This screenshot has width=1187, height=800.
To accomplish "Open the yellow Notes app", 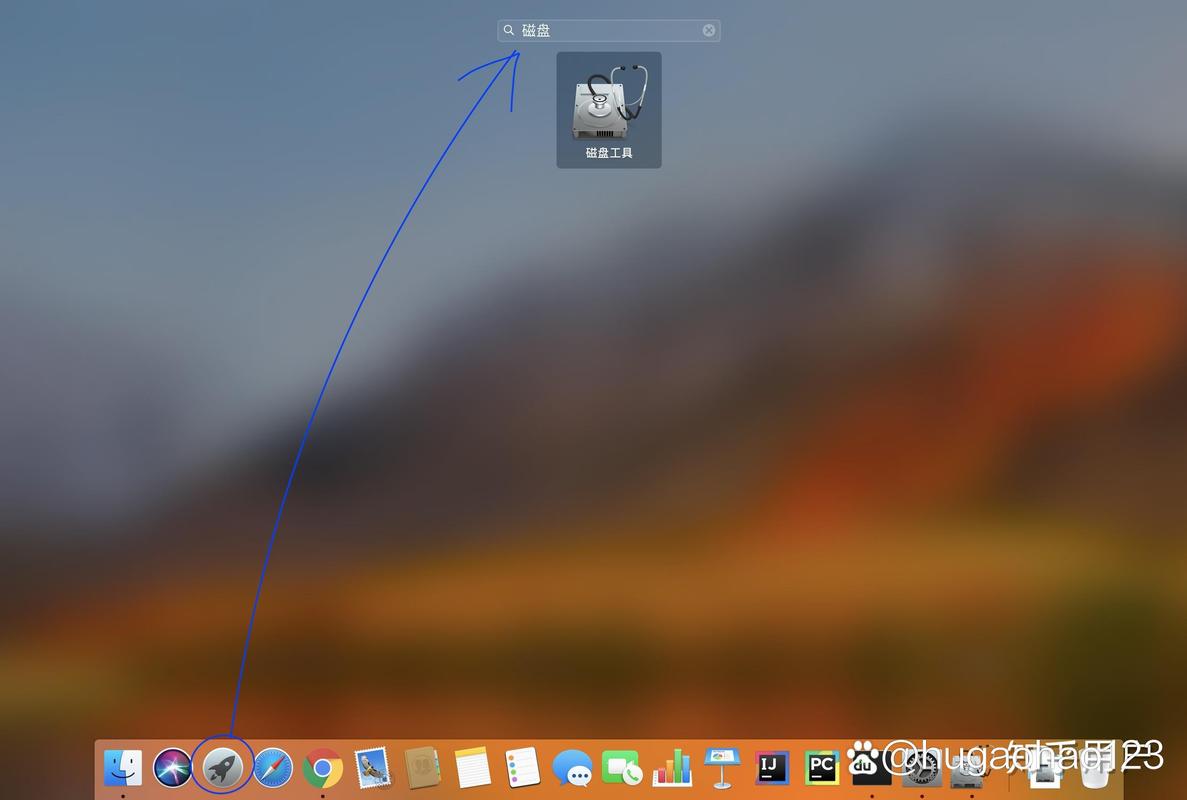I will [472, 768].
